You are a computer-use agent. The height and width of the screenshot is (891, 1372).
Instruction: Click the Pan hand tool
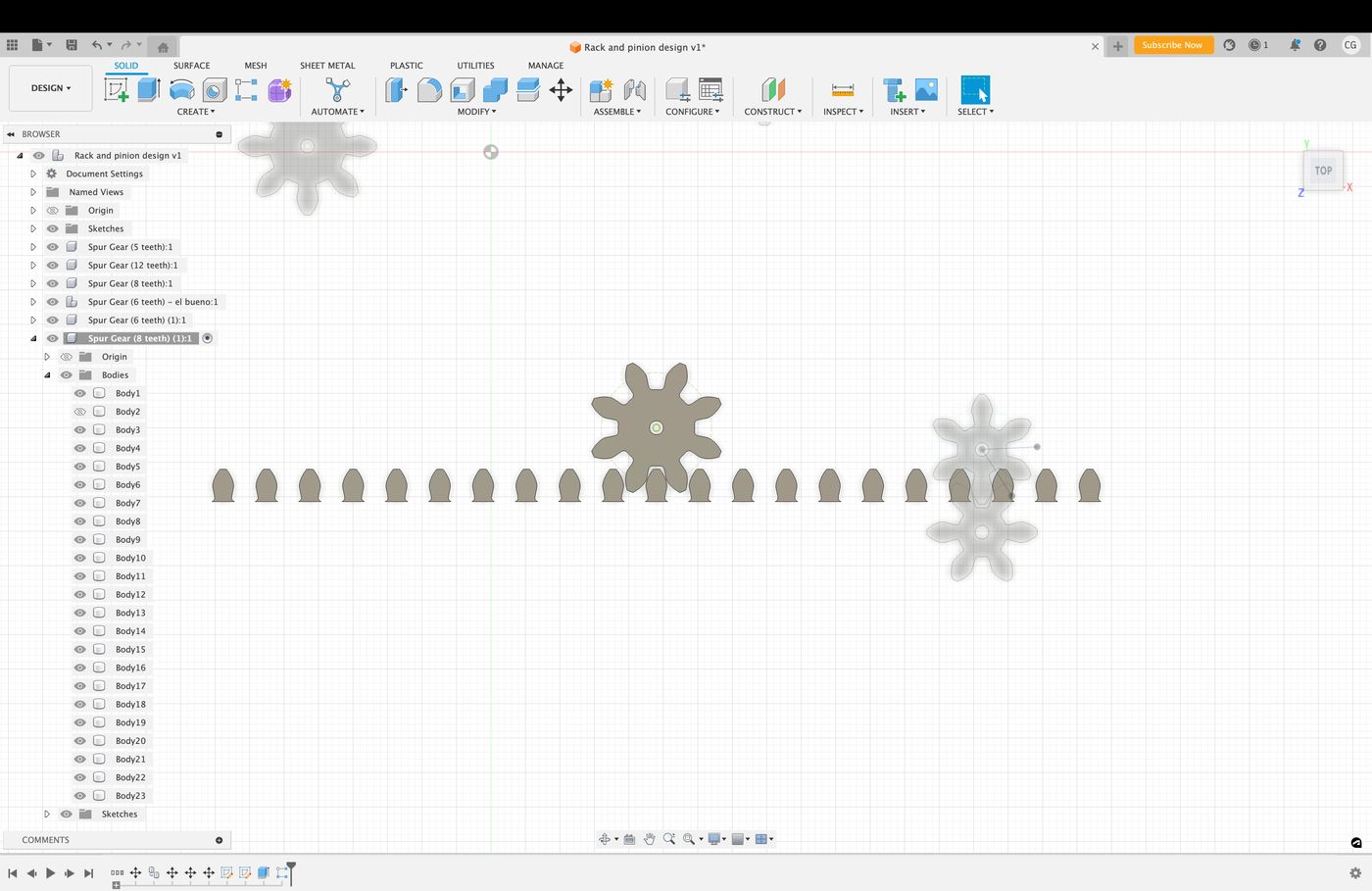[x=649, y=839]
